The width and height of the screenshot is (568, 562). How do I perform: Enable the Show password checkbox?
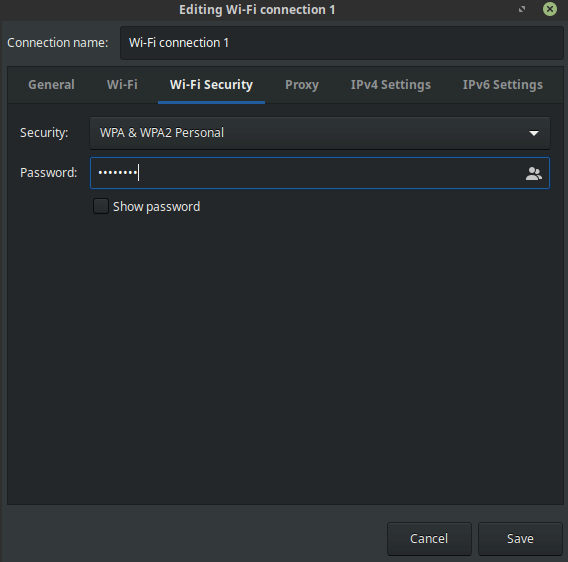[101, 206]
